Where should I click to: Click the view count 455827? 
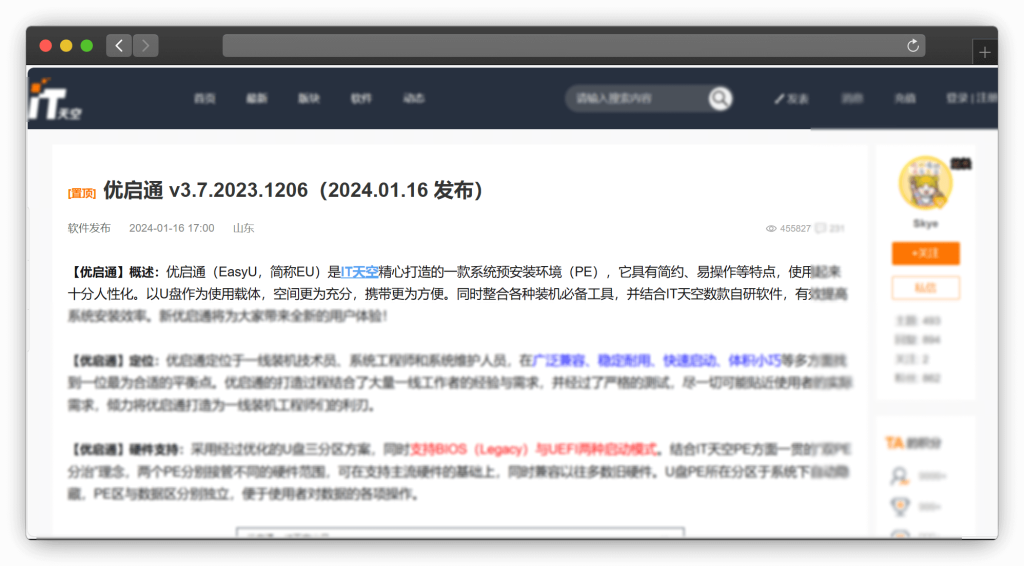(795, 228)
